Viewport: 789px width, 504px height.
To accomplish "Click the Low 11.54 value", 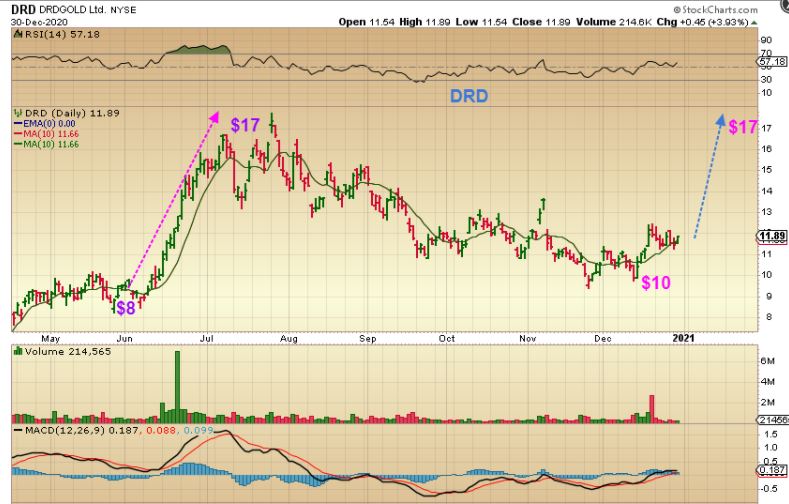I will point(481,22).
